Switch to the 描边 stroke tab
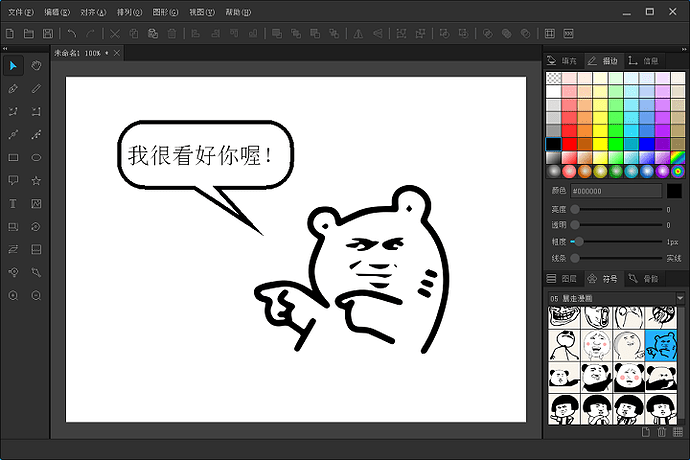 (x=603, y=61)
